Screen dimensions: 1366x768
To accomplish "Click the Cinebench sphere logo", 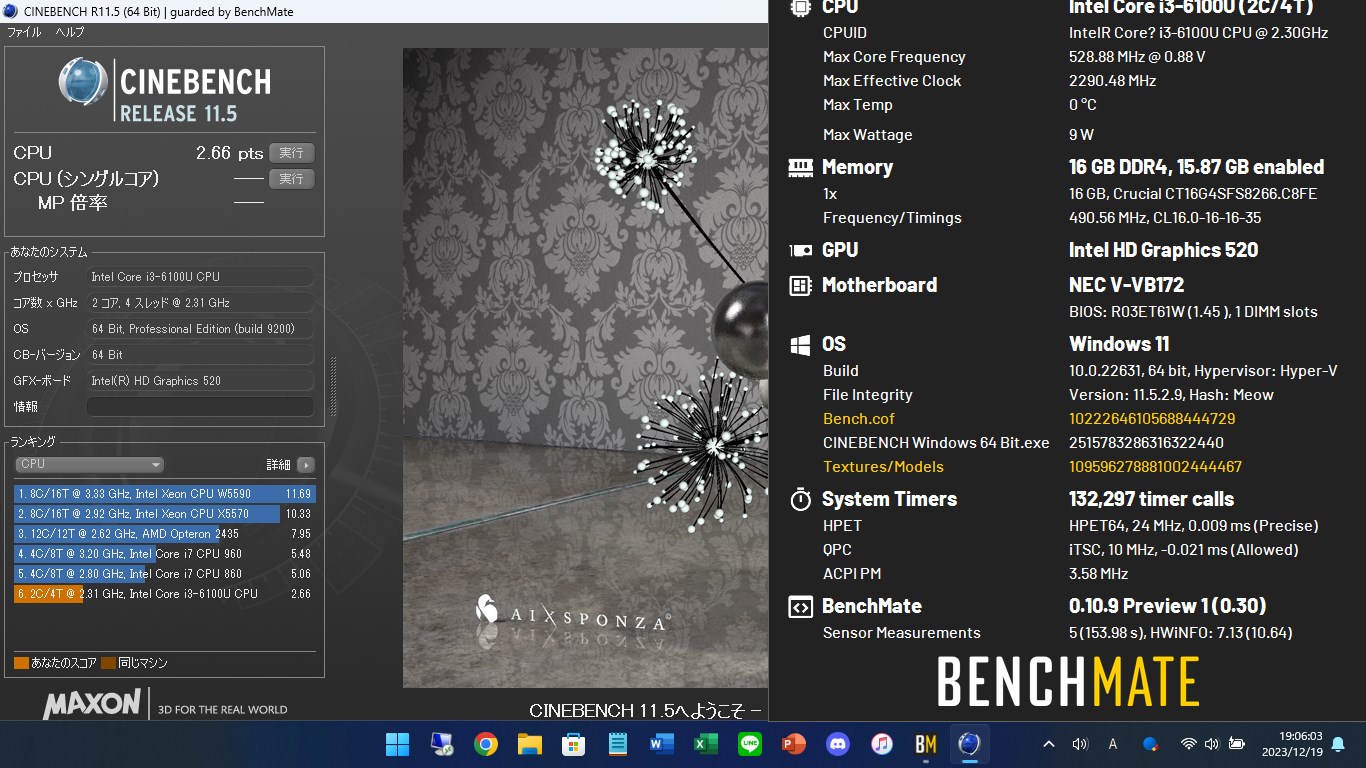I will tap(83, 82).
